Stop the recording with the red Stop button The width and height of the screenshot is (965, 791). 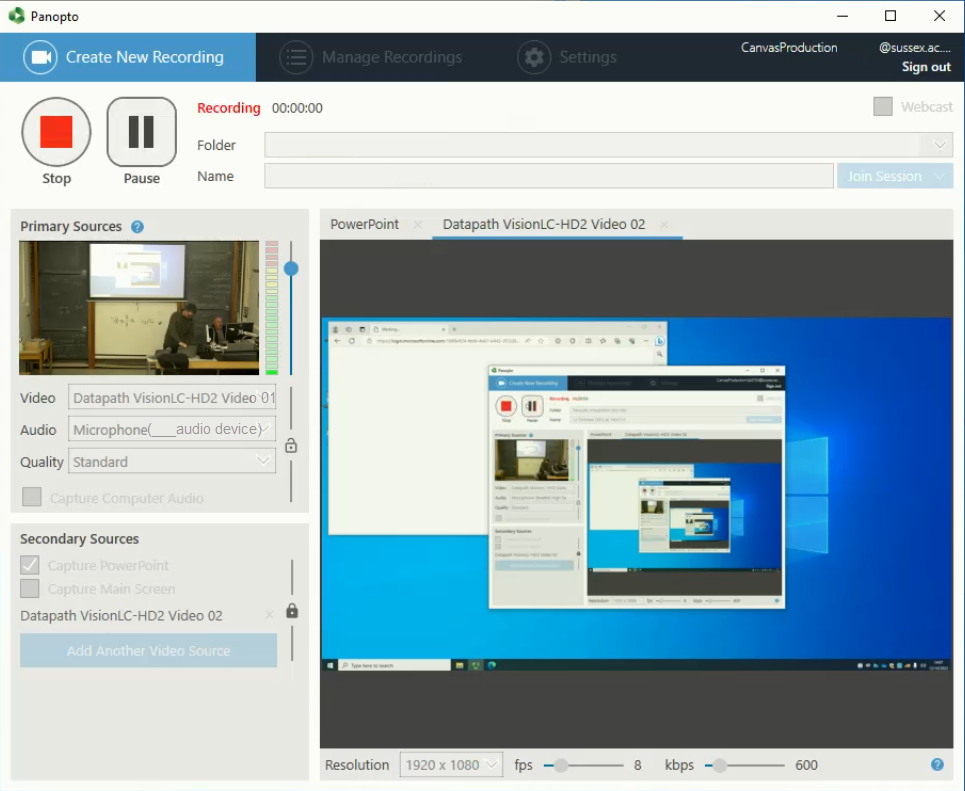56,132
